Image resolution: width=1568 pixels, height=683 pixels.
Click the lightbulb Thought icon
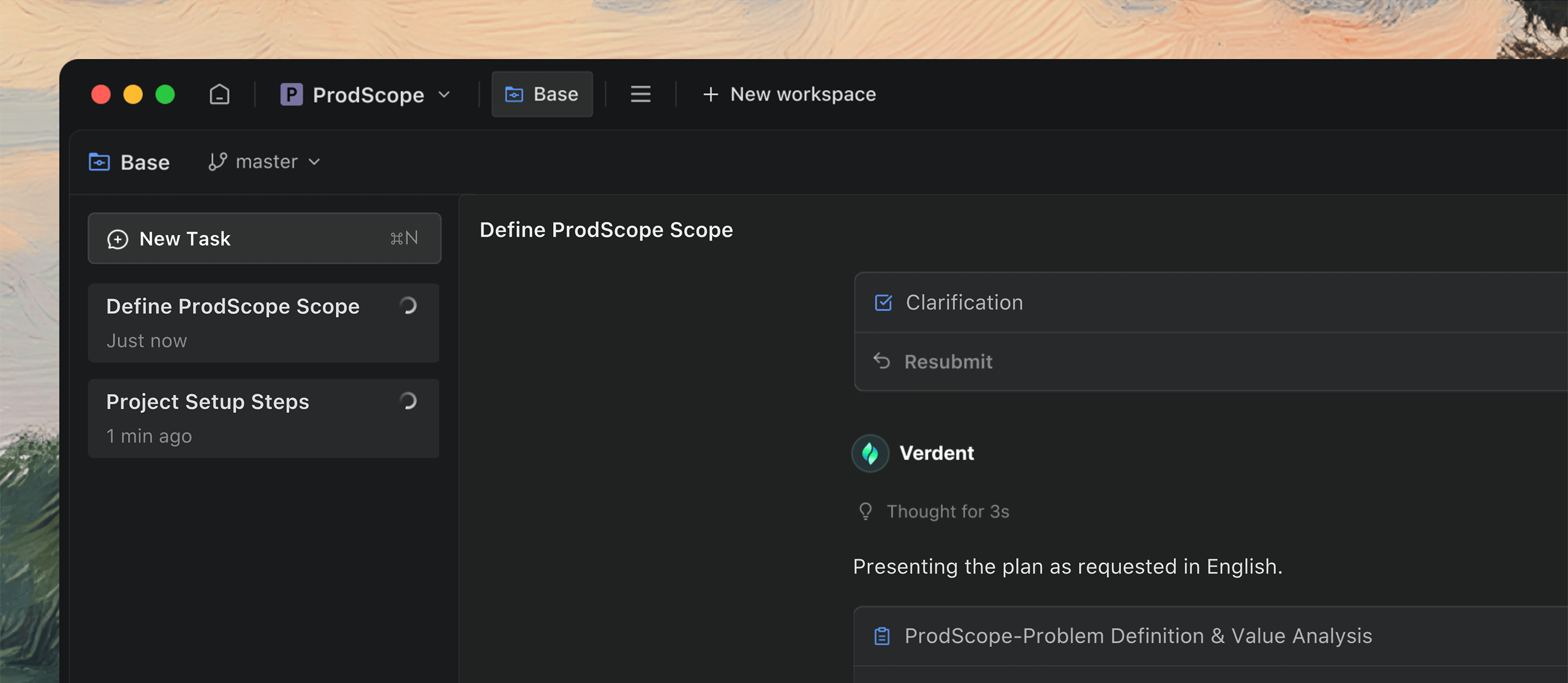pos(865,511)
